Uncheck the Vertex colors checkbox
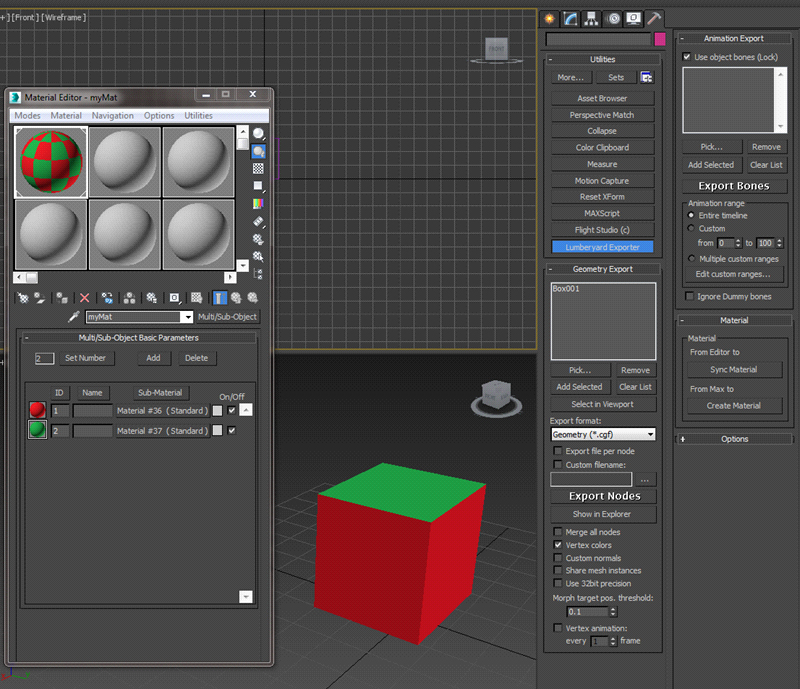The height and width of the screenshot is (689, 800). (x=558, y=545)
